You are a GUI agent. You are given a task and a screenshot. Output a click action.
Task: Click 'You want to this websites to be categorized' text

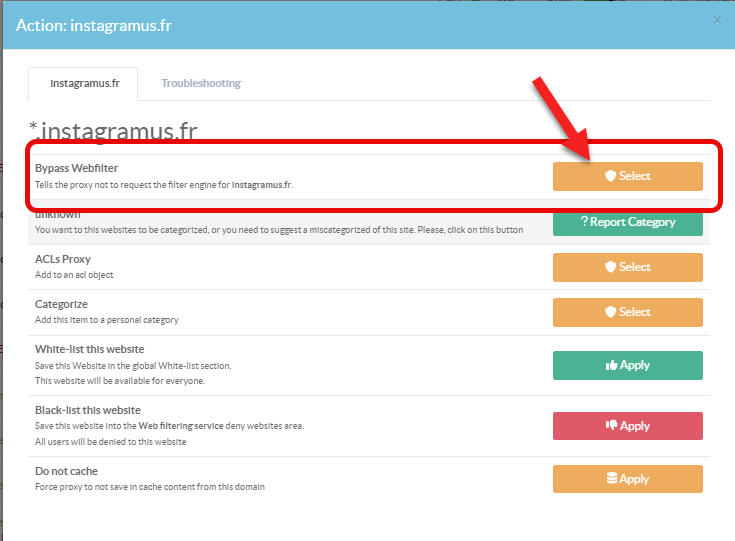[x=279, y=230]
